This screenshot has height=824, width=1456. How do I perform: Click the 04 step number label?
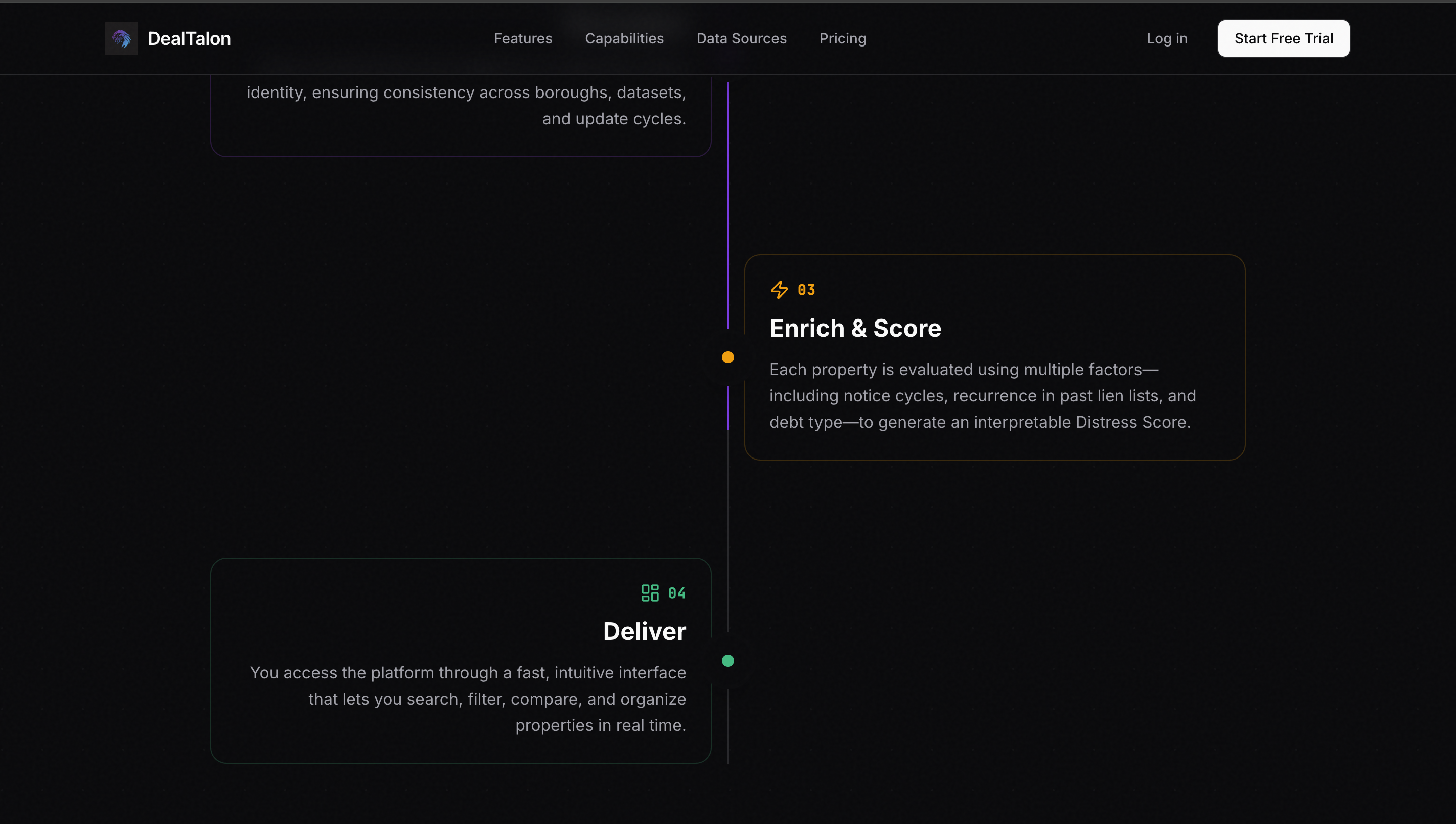pyautogui.click(x=676, y=592)
